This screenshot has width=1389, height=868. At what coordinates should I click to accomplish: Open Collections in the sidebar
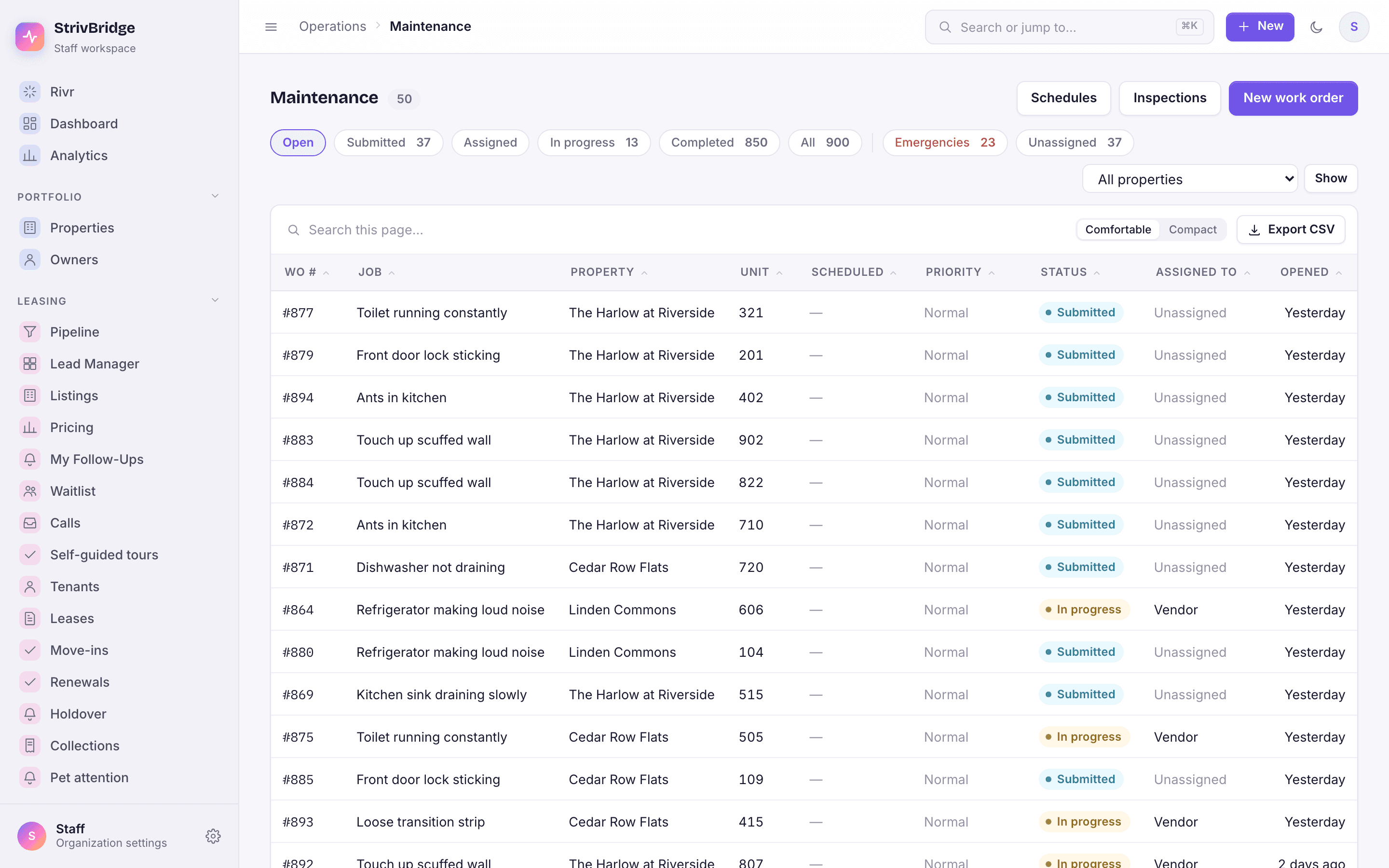[119, 746]
